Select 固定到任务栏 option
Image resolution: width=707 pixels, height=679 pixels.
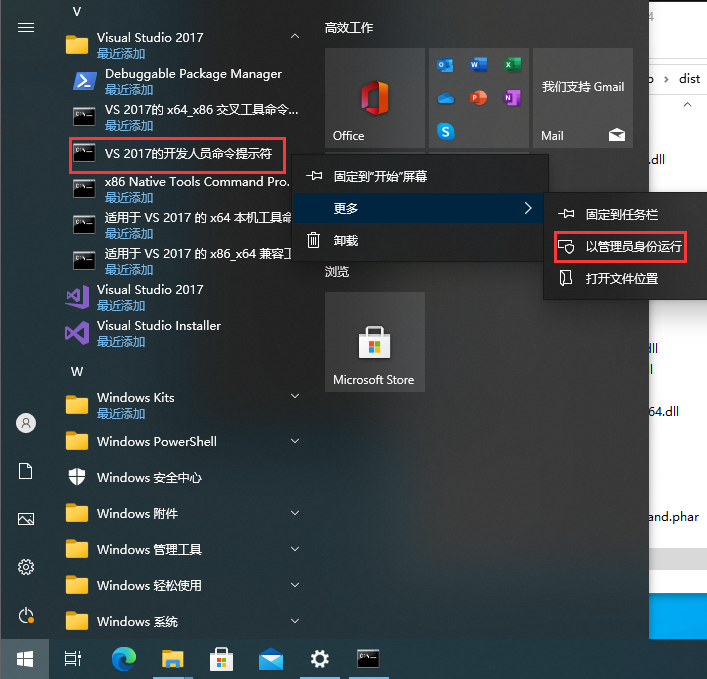pos(626,215)
